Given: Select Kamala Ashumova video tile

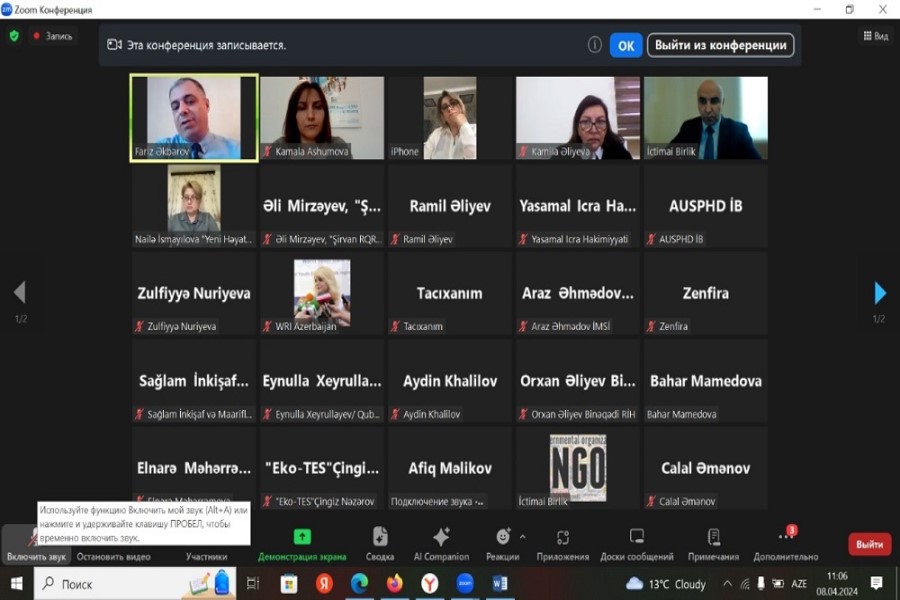Looking at the screenshot, I should click(322, 118).
